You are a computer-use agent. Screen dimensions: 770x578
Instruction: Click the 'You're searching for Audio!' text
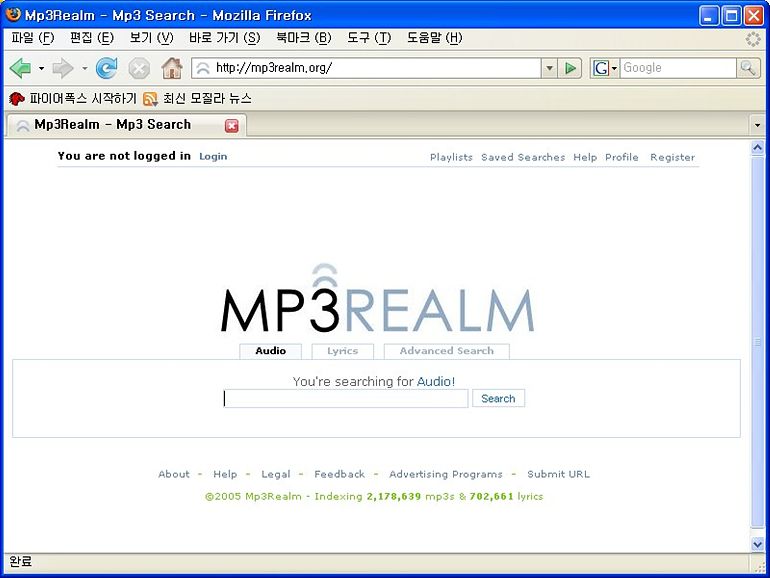click(x=374, y=381)
